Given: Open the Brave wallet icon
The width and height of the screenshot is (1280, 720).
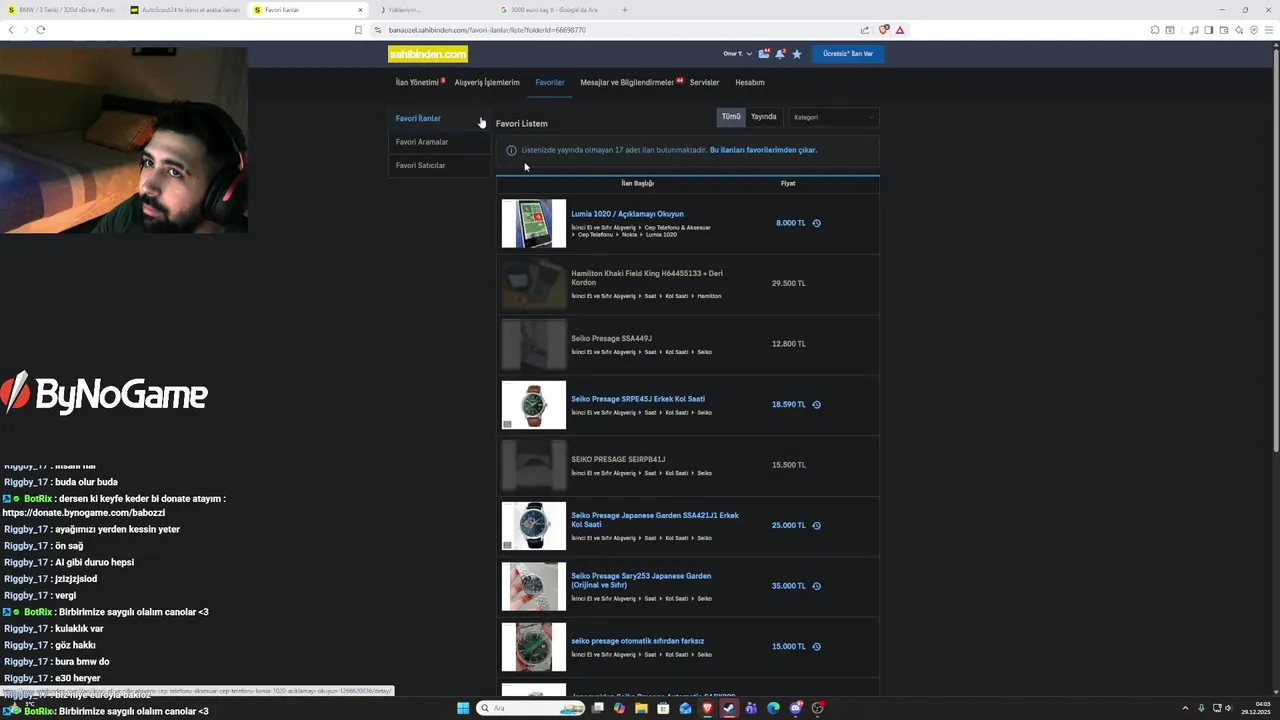Looking at the screenshot, I should 1224,30.
